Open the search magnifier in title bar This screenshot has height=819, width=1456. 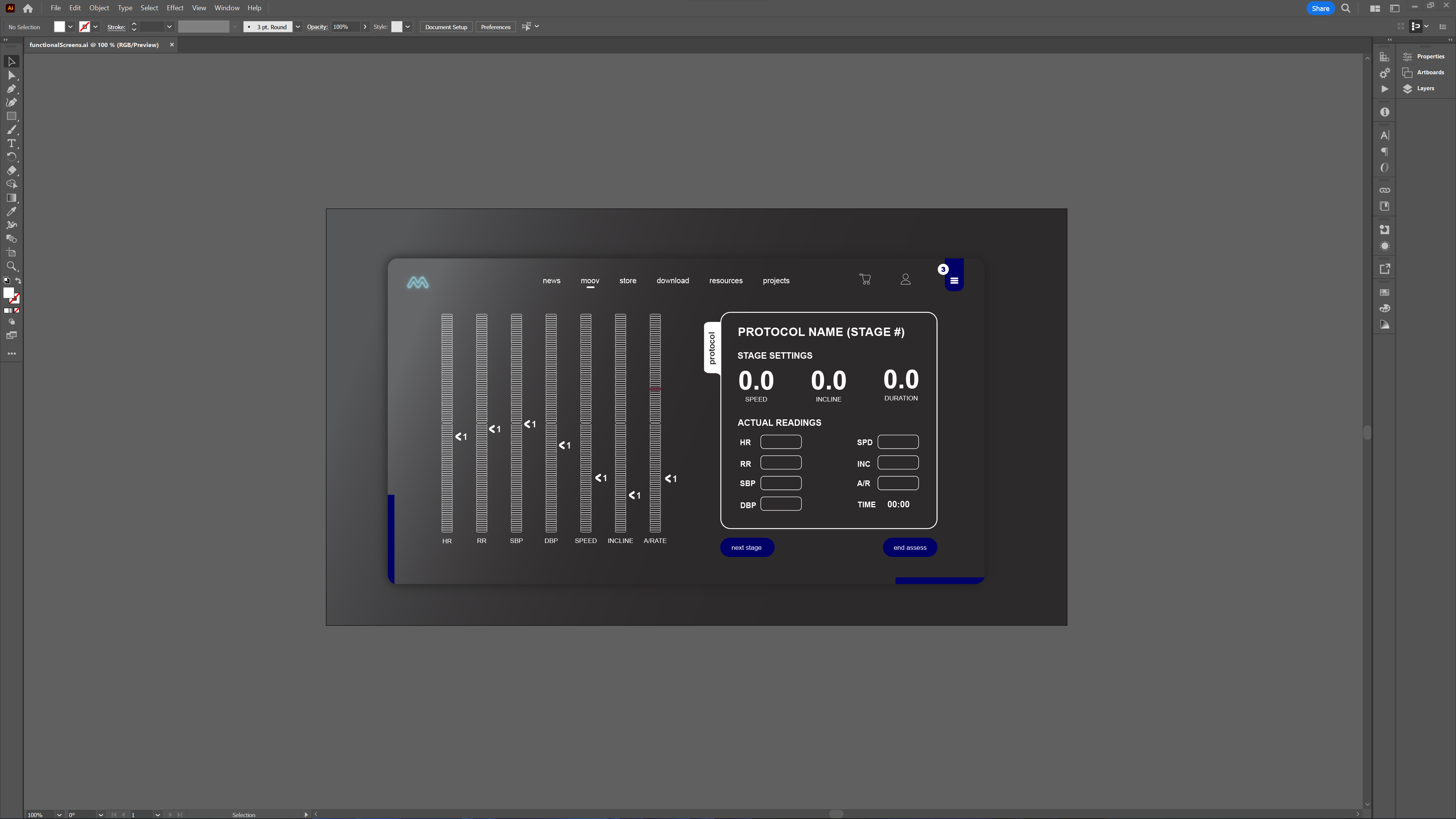pyautogui.click(x=1346, y=8)
